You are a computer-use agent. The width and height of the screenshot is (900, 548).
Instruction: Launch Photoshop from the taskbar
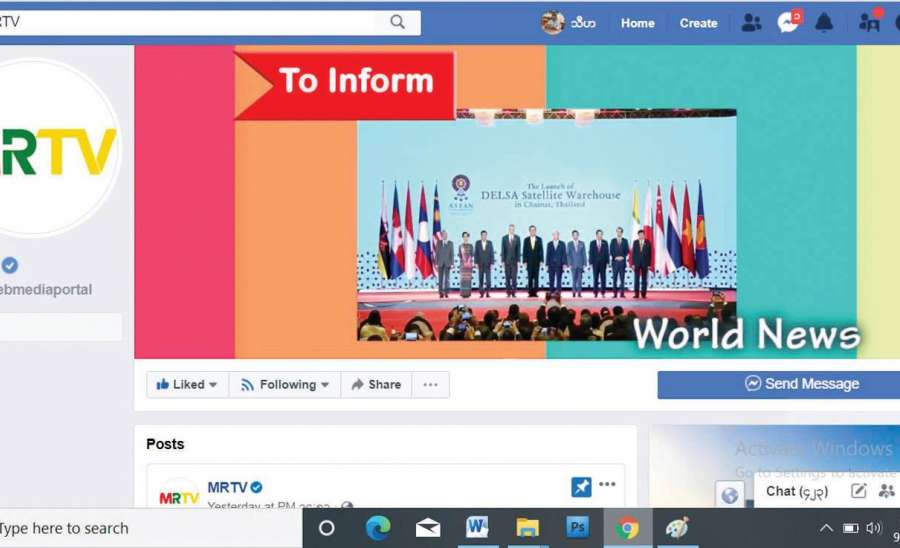(577, 528)
